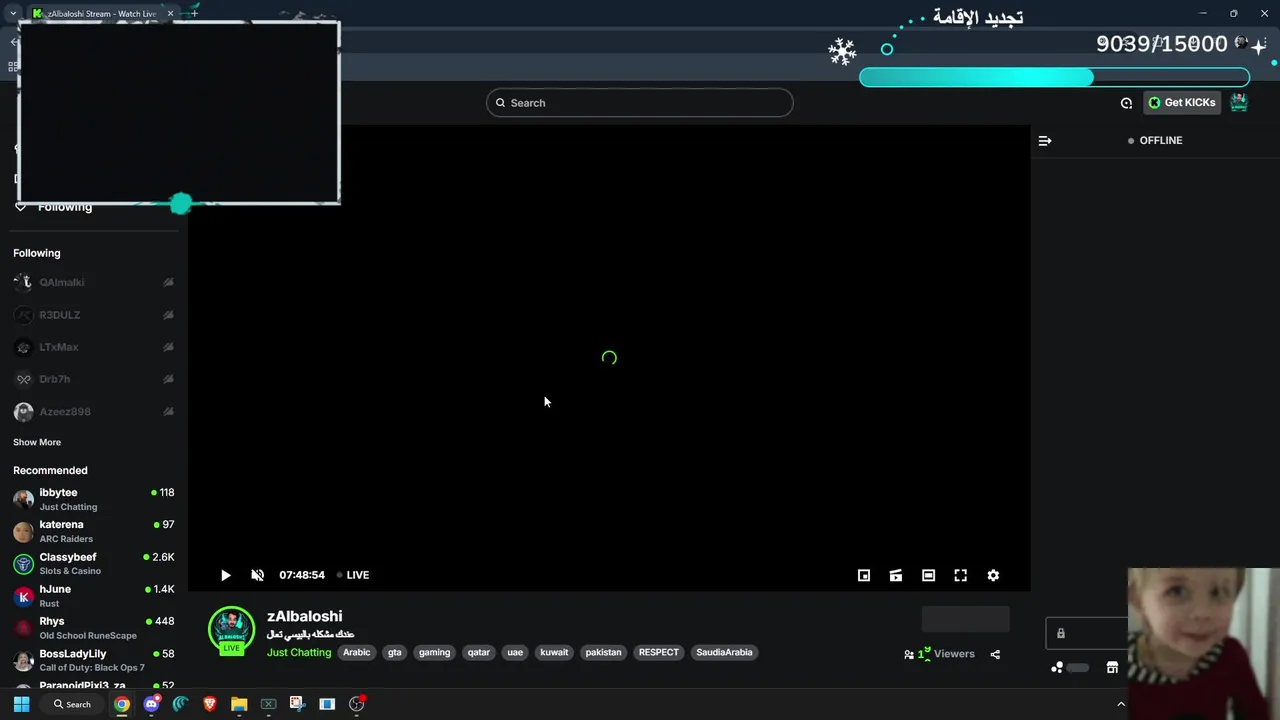Select the RESPECT tag

(658, 652)
